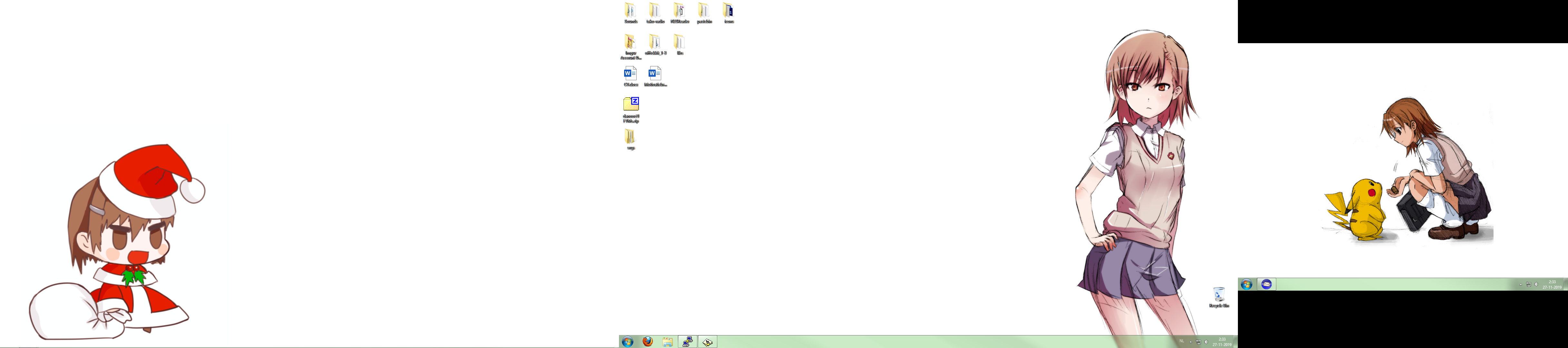Launch Firefox from the taskbar
Screen dimensions: 1568x348
pos(648,342)
